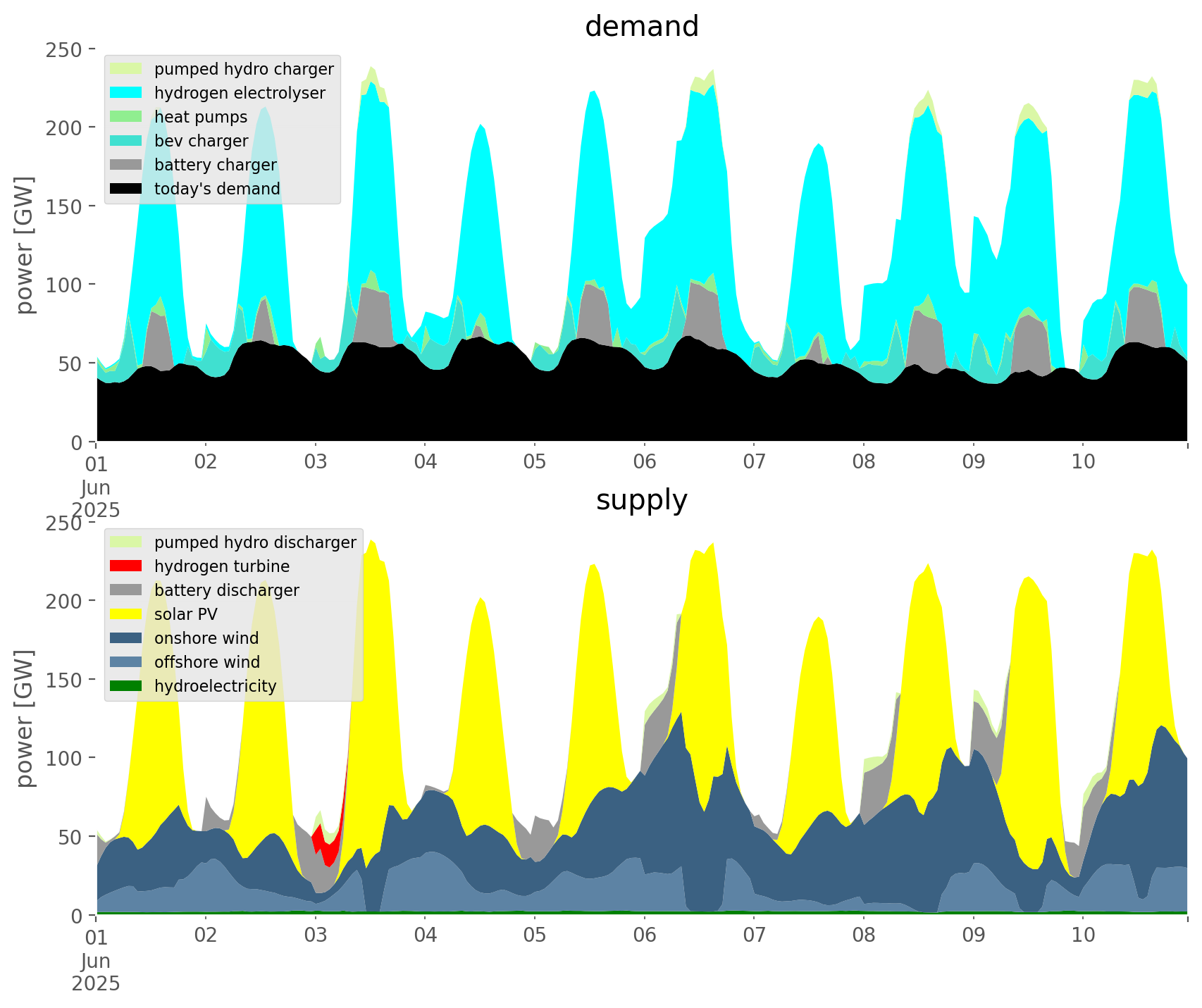
Task: Click the bev charger turquoise legend swatch
Action: (x=127, y=140)
